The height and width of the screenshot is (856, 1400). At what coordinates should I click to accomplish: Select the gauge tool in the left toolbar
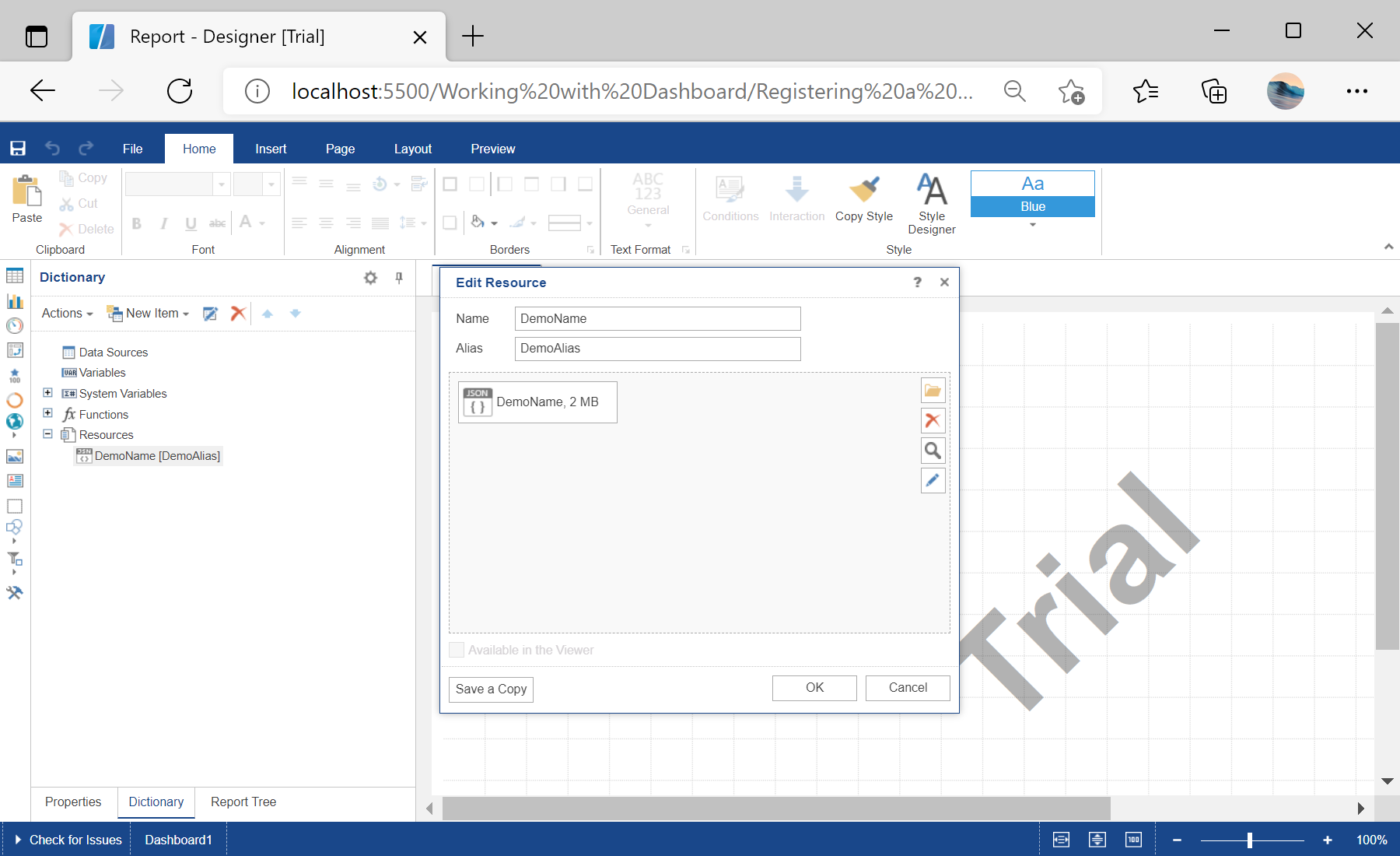point(15,326)
